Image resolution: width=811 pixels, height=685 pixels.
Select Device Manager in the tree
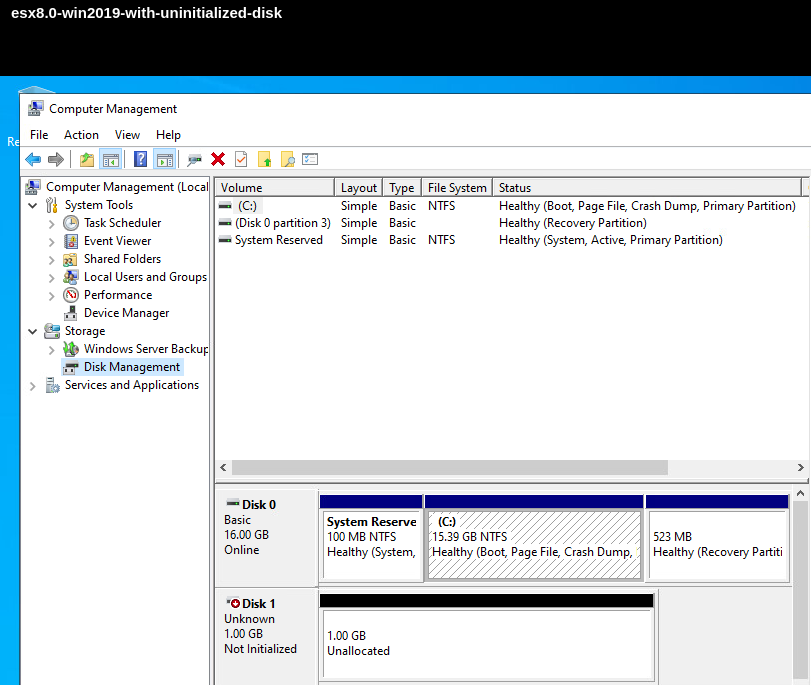tap(126, 313)
